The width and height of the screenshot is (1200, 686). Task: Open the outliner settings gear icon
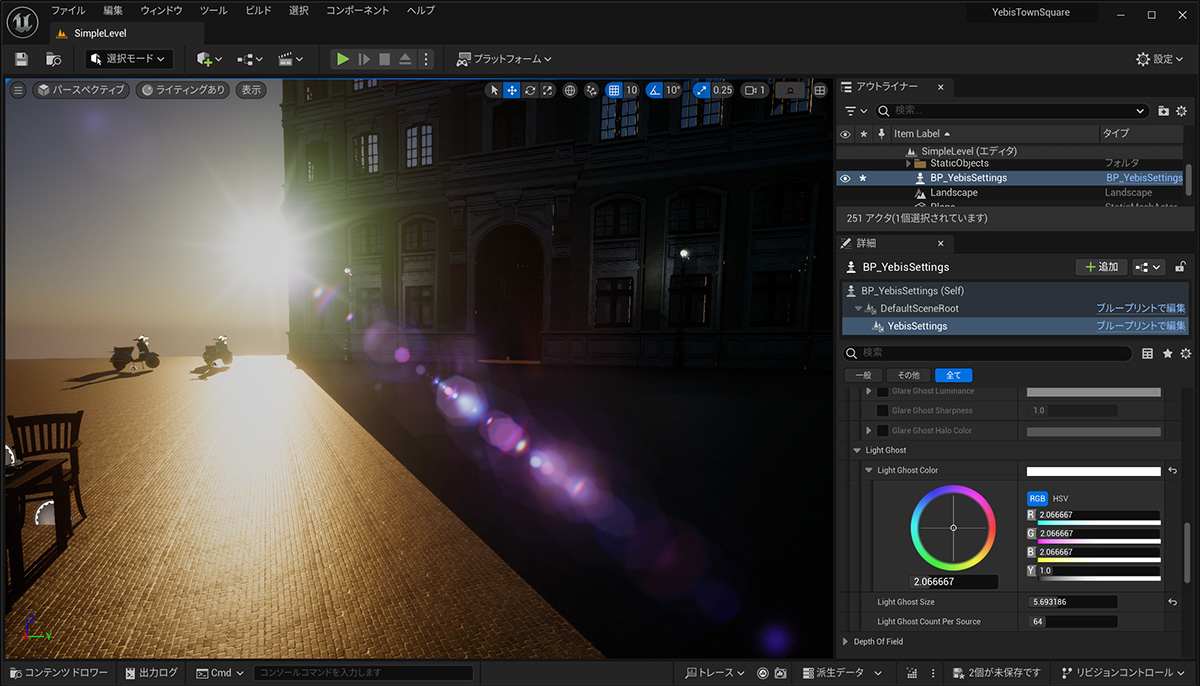coord(1182,111)
